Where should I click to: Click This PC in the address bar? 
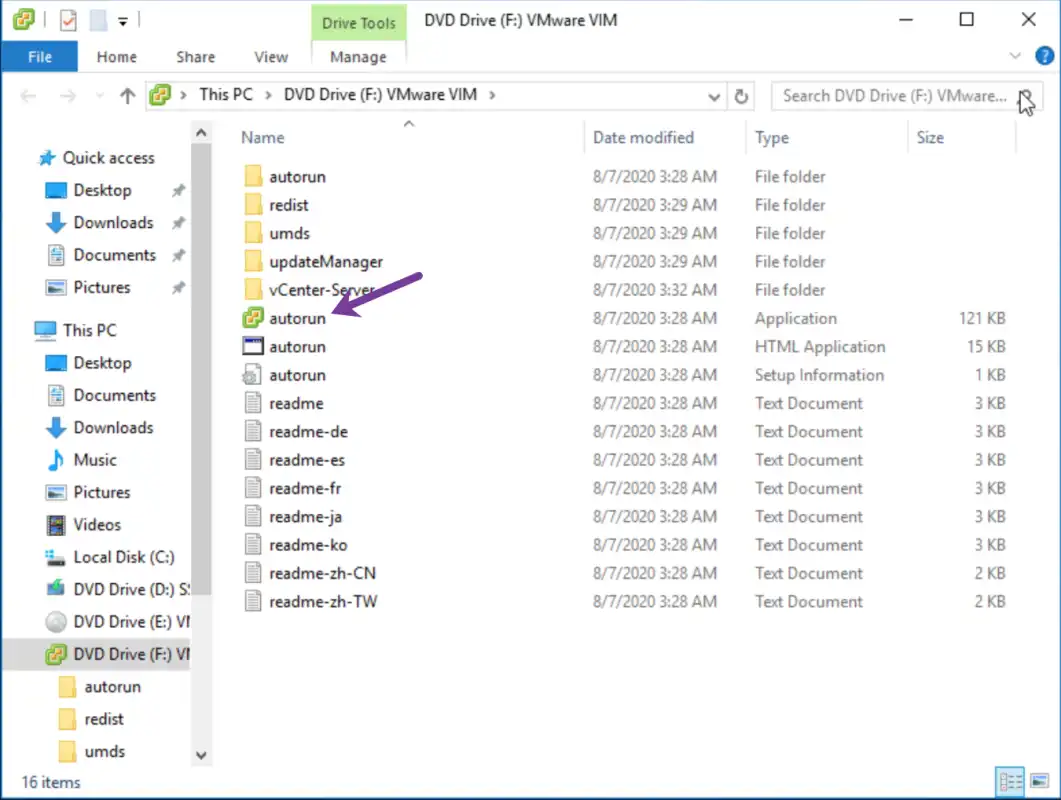click(x=226, y=95)
